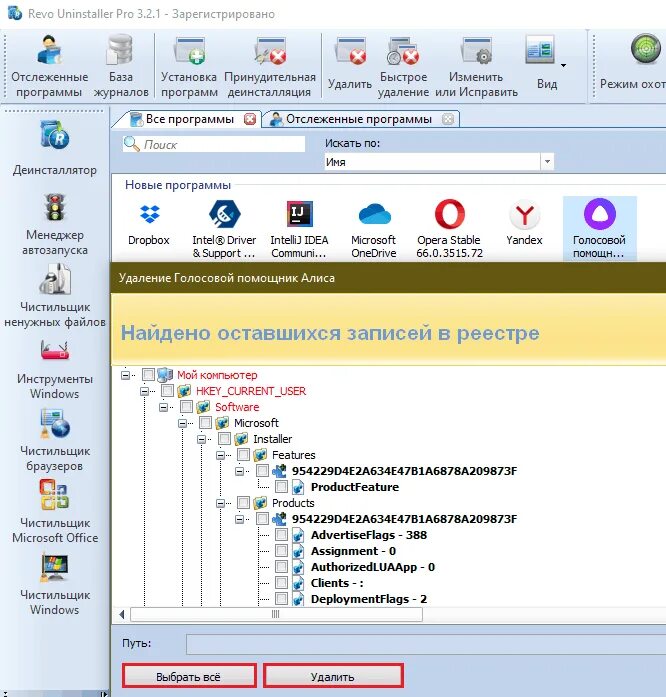Check the ProductFeature value checkbox
The image size is (666, 697).
coord(281,487)
